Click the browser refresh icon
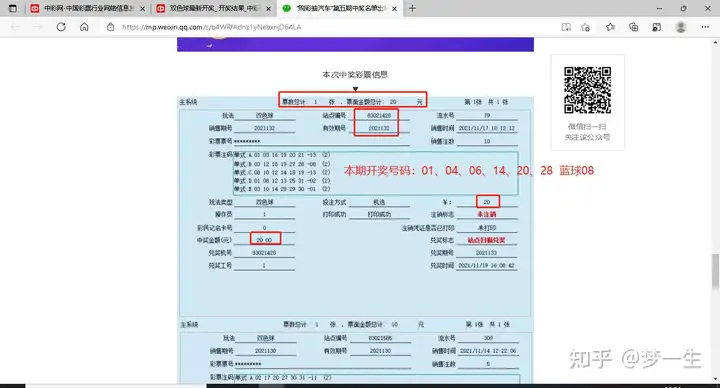The image size is (720, 388). pos(61,27)
